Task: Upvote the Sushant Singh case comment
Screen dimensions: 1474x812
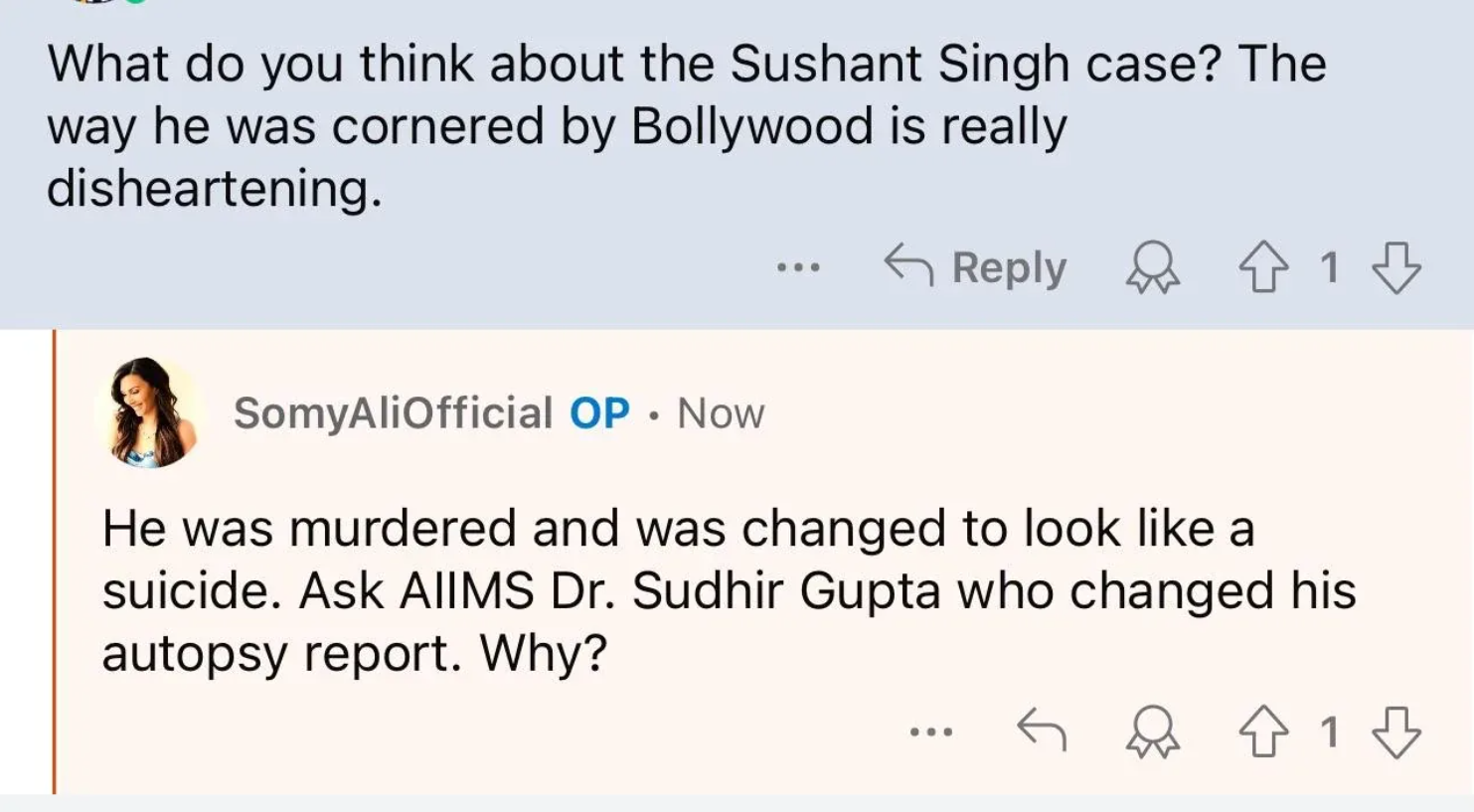Action: point(1263,267)
